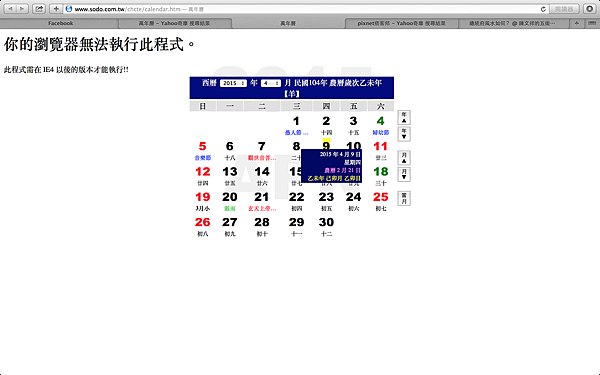
Task: Switch to the pixnet Yahoo search tab
Action: coord(401,23)
